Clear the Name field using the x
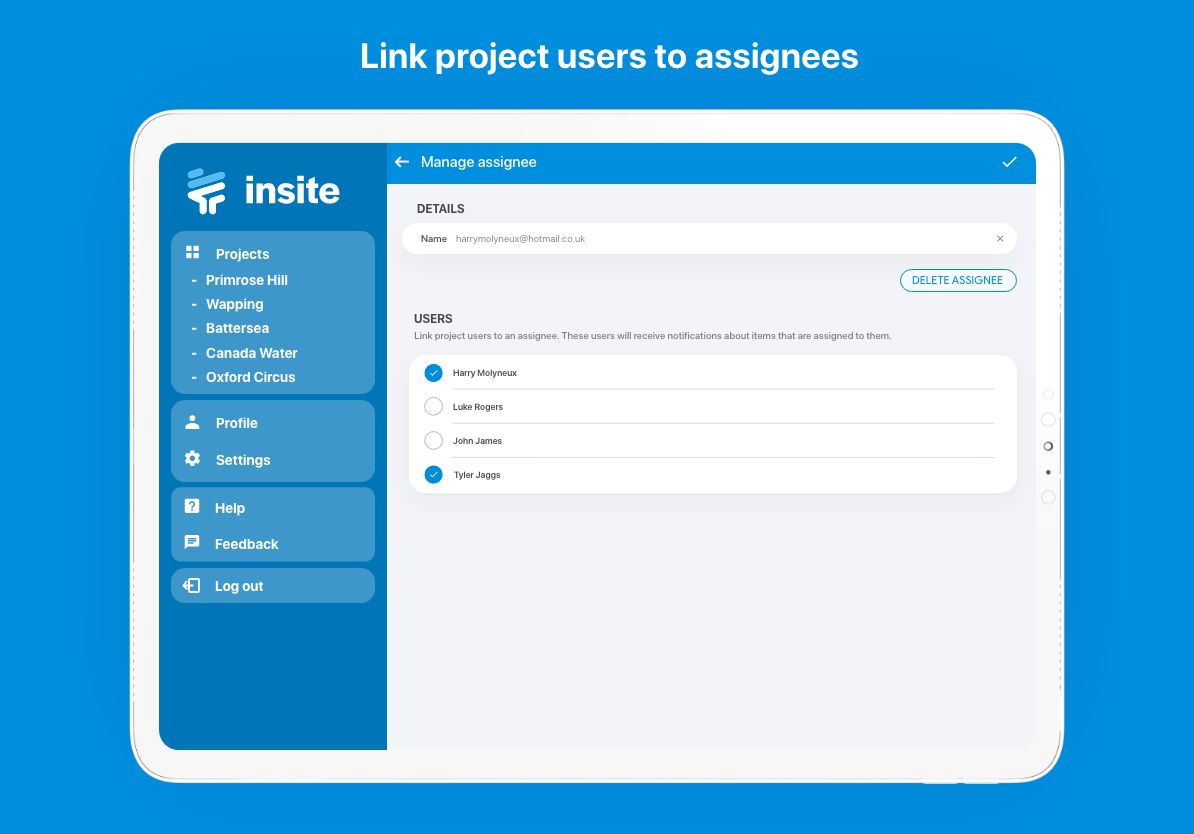 [x=999, y=238]
